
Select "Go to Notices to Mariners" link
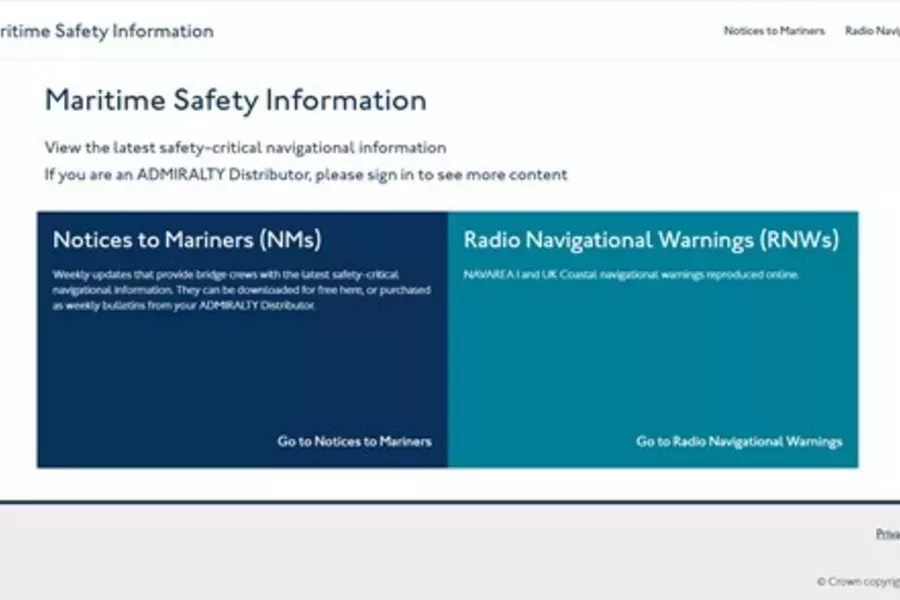355,440
